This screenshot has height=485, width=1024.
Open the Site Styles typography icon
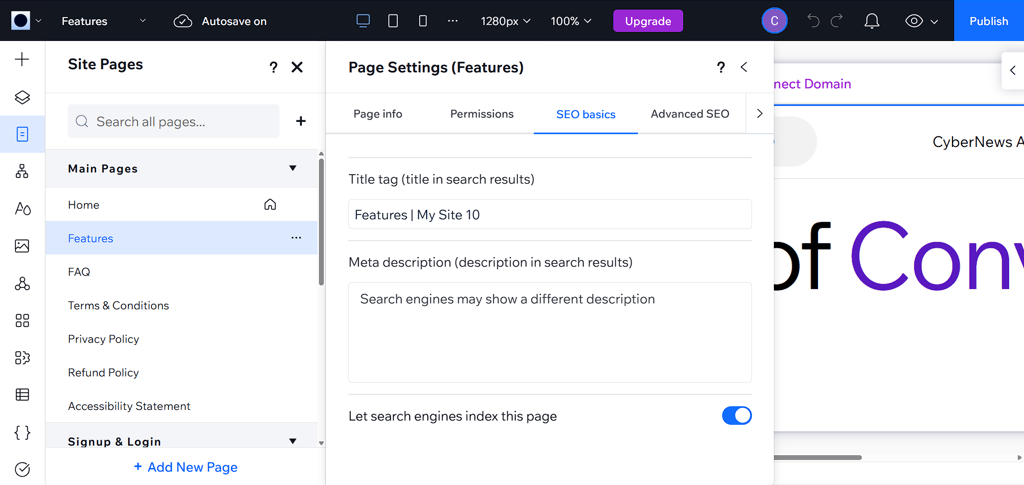(22, 209)
